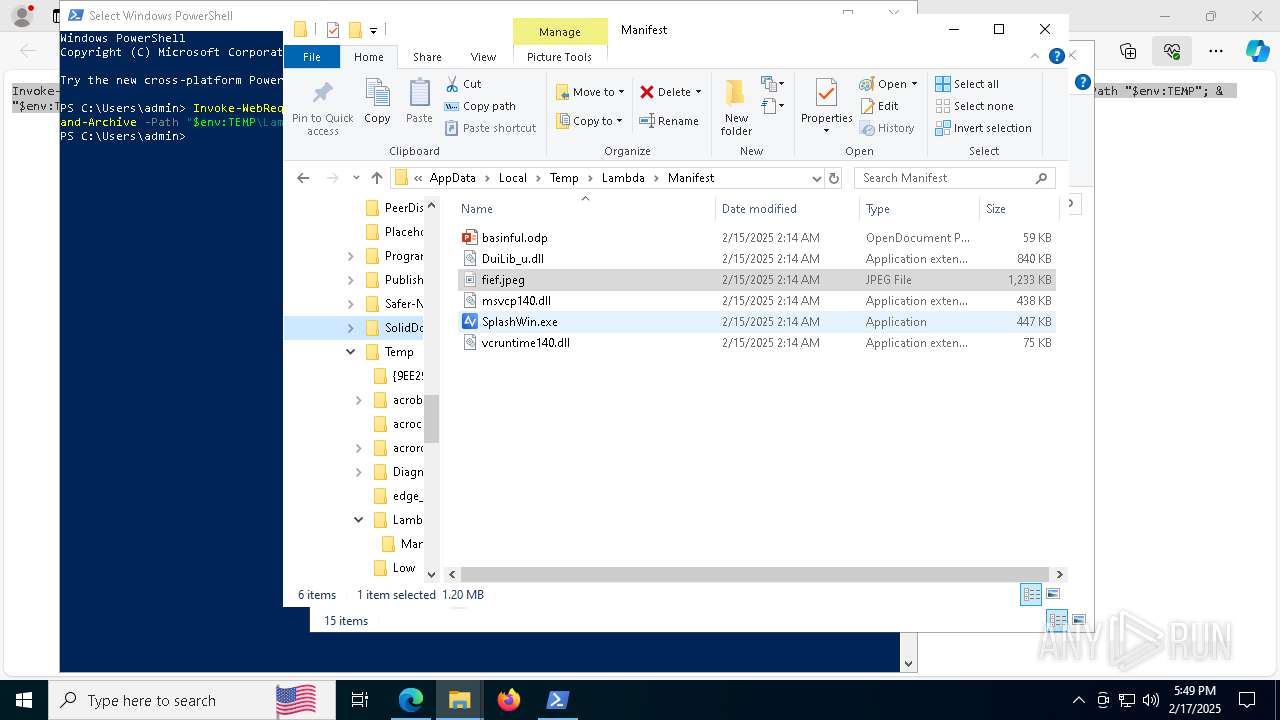Viewport: 1280px width, 720px height.
Task: Click Pin to Quick access icon
Action: click(x=322, y=108)
